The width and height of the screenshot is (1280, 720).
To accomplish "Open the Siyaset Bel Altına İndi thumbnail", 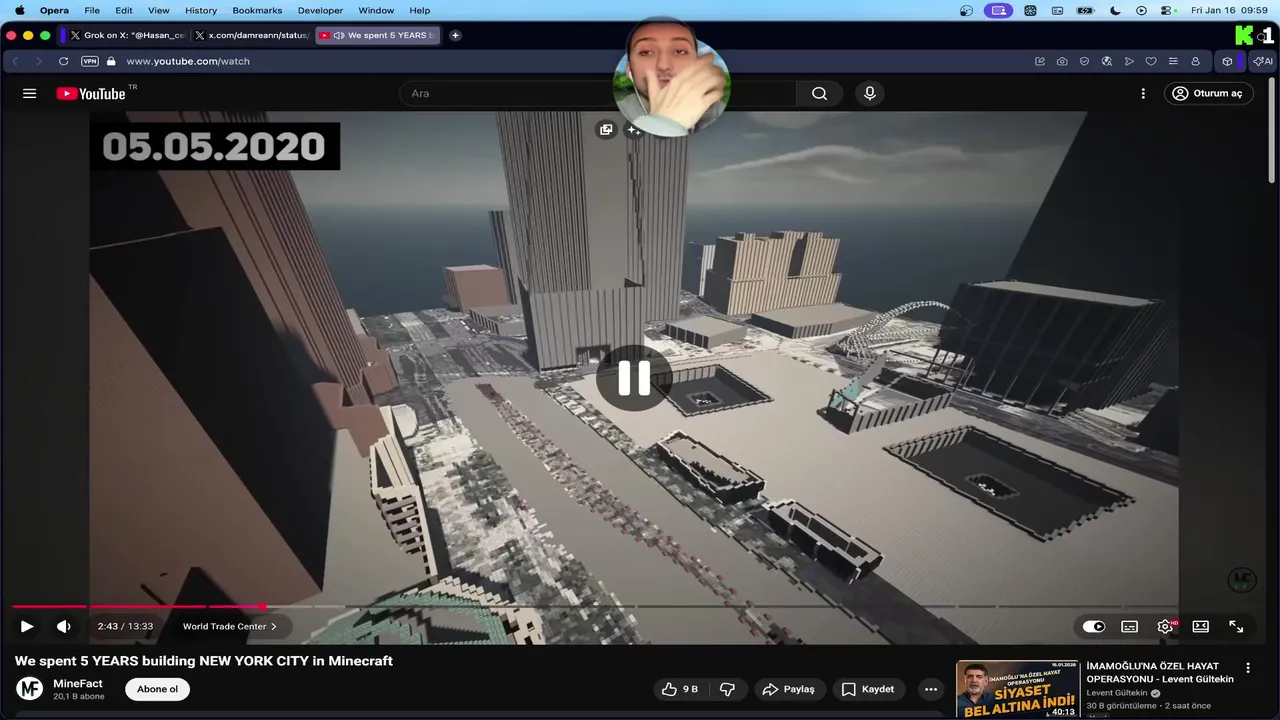I will pyautogui.click(x=1018, y=689).
